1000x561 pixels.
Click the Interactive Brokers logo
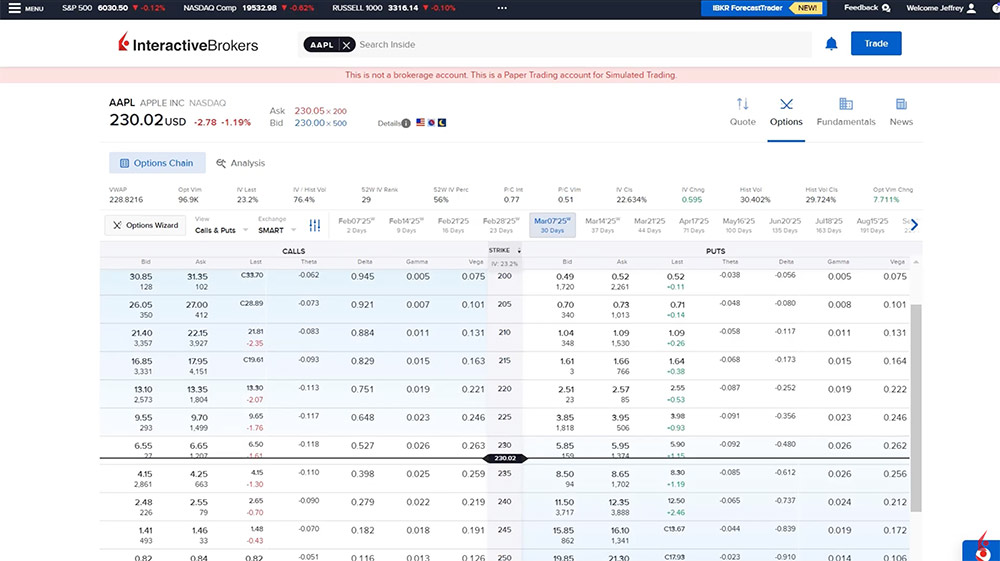click(x=188, y=43)
